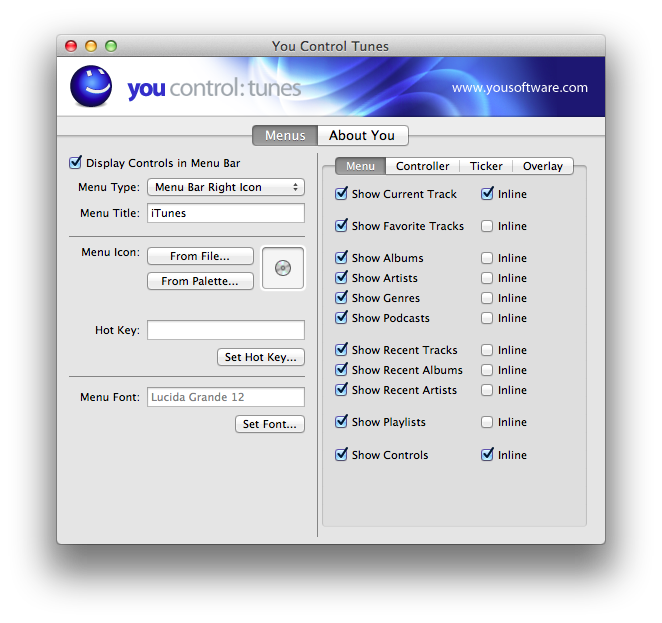Enable Inline for Show Recent Artists
The width and height of the screenshot is (662, 623).
click(x=487, y=390)
